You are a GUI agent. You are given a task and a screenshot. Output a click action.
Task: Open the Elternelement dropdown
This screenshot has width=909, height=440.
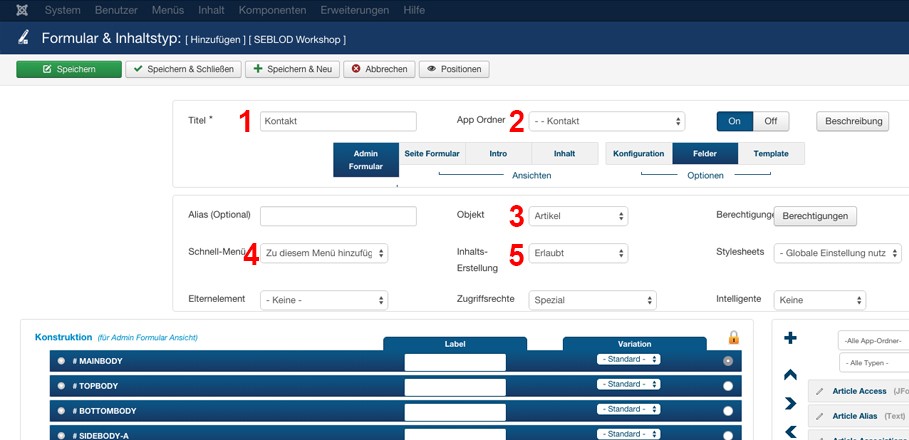click(323, 300)
